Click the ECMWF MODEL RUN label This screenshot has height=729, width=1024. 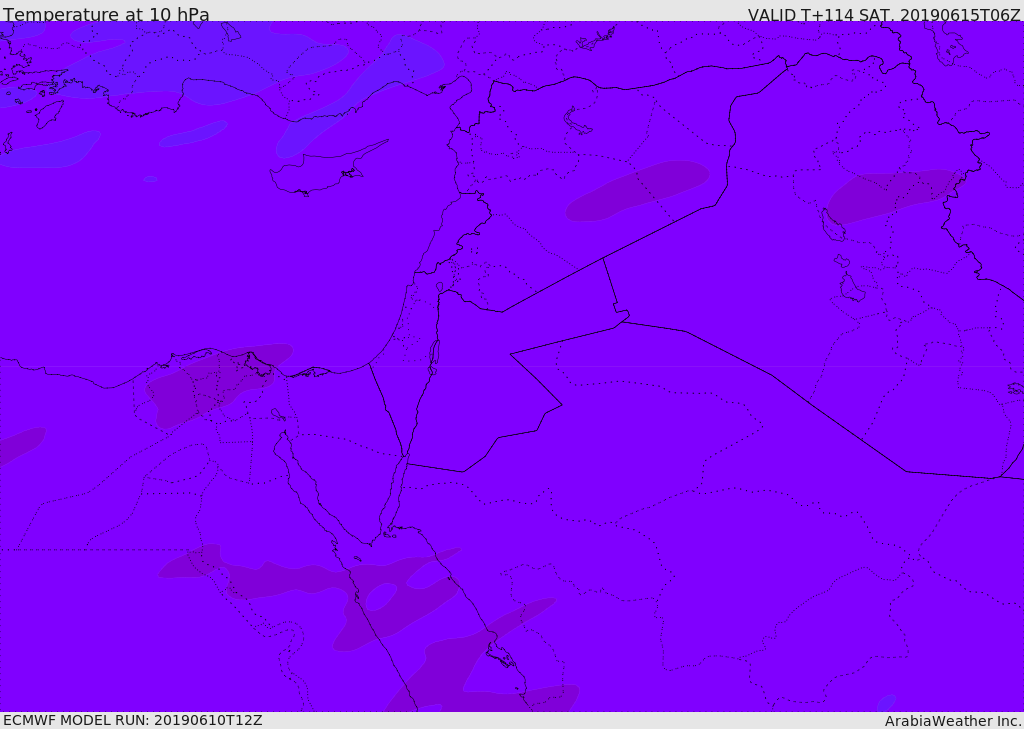click(132, 720)
